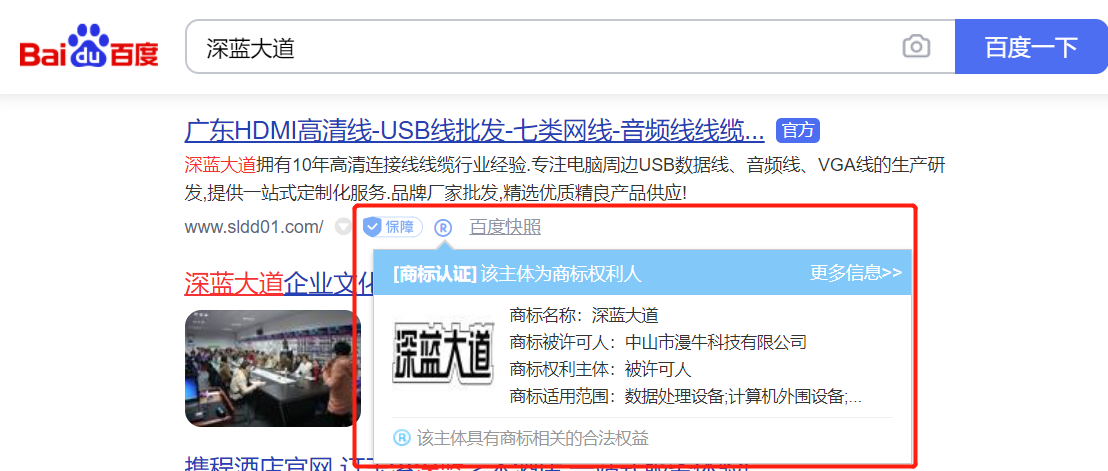Click the www.sldd01.com URL
Viewport: 1108px width, 471px height.
point(254,227)
